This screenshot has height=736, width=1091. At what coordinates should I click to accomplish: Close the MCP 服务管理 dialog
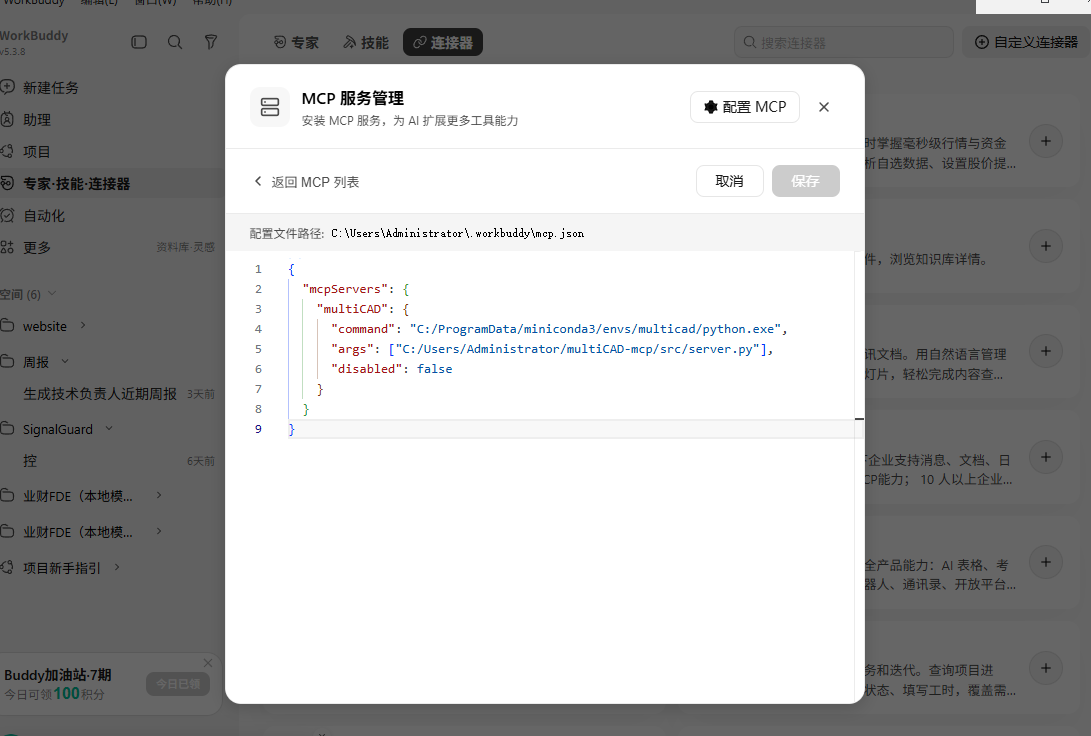[x=824, y=107]
